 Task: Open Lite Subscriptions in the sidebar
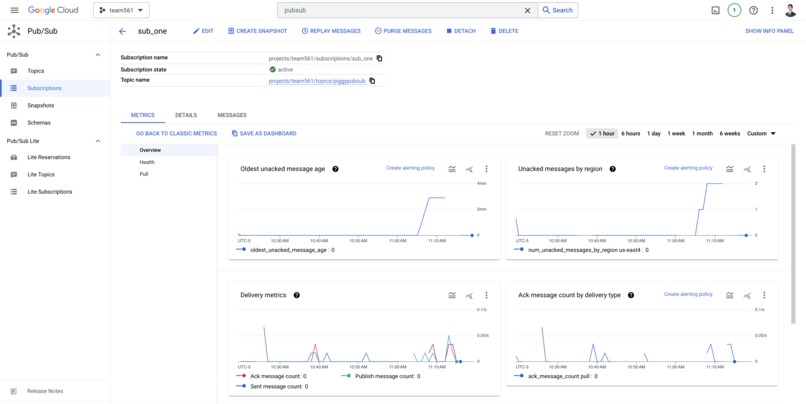click(x=55, y=192)
